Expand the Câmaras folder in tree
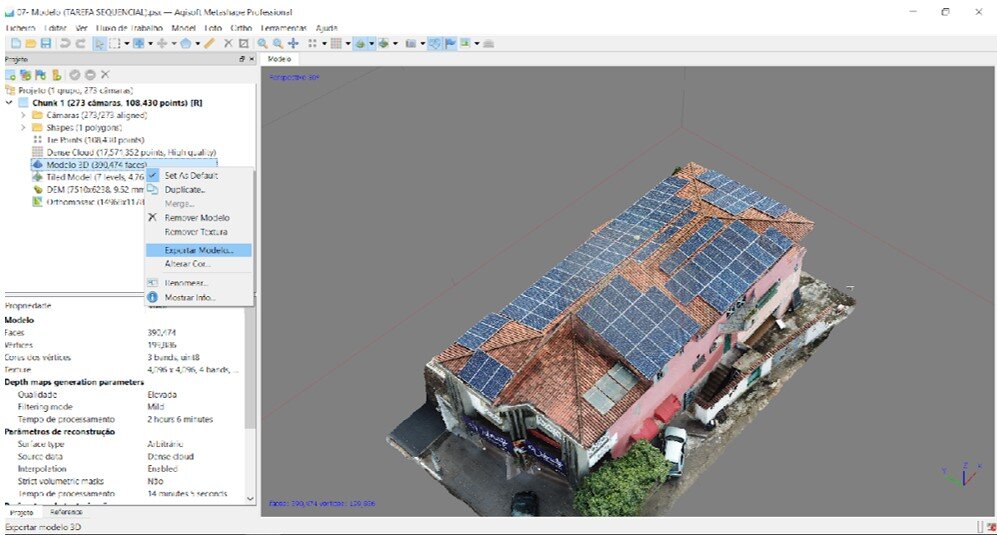The image size is (997, 535). 23,115
